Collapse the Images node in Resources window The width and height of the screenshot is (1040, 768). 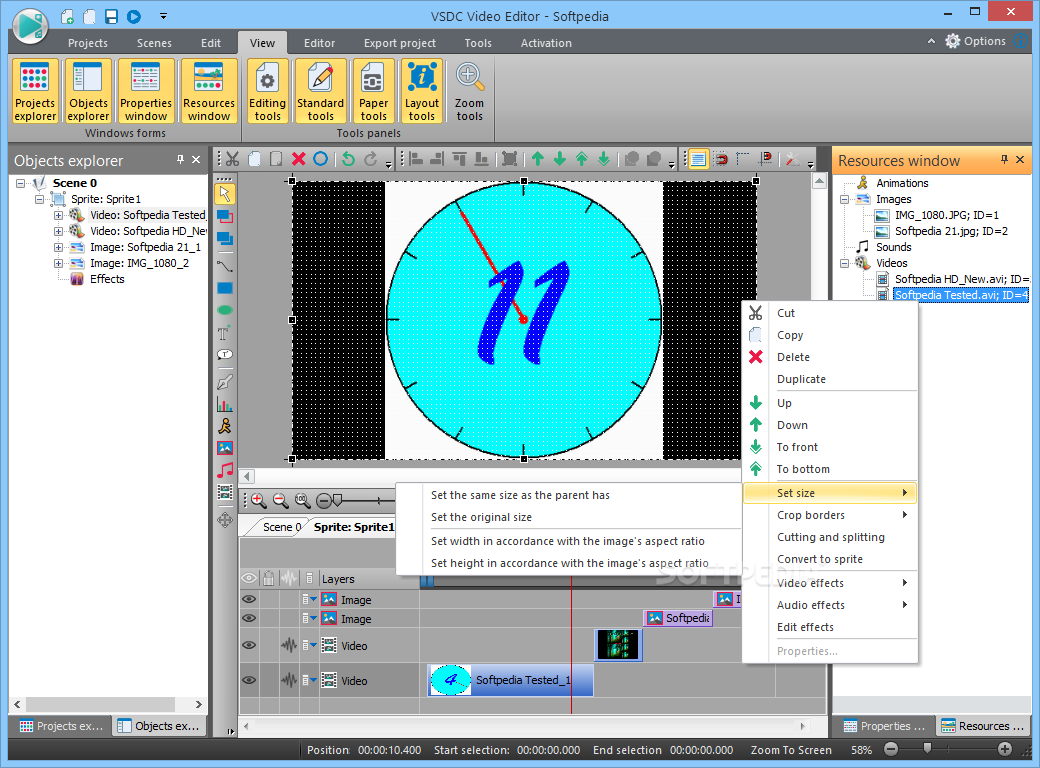[844, 199]
